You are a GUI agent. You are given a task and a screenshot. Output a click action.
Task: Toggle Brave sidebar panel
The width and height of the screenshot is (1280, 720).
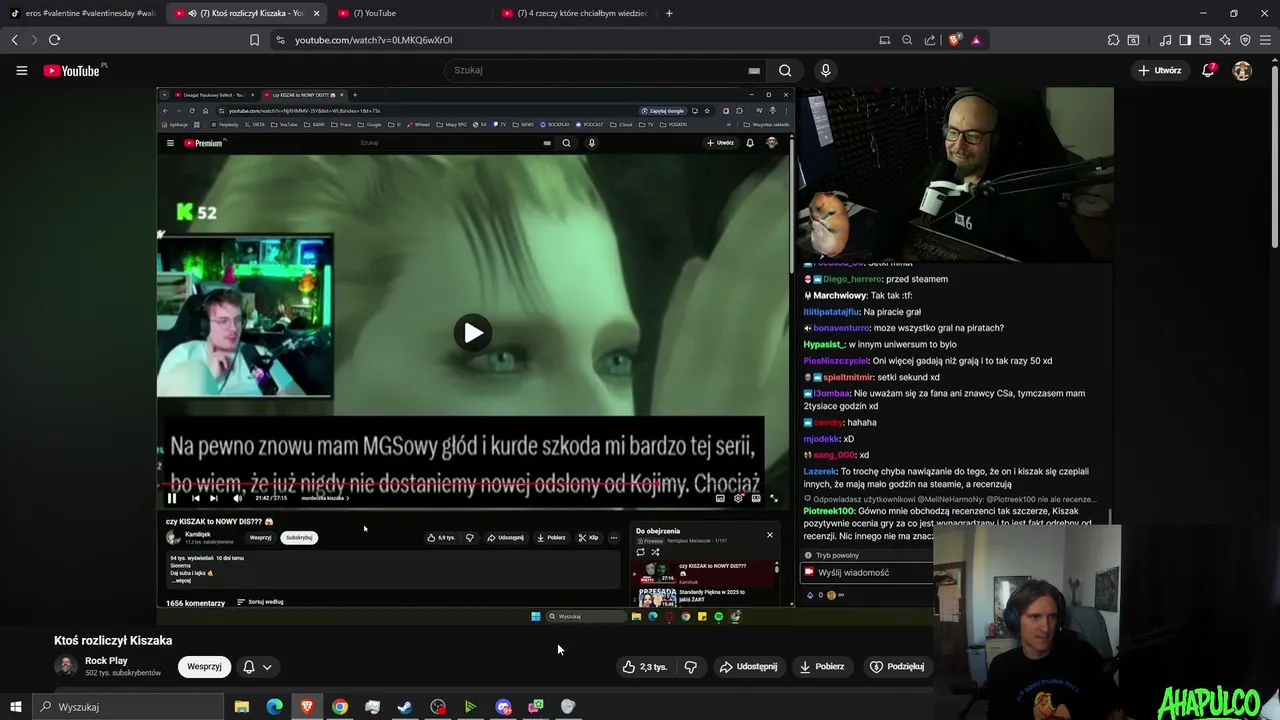tap(1185, 40)
